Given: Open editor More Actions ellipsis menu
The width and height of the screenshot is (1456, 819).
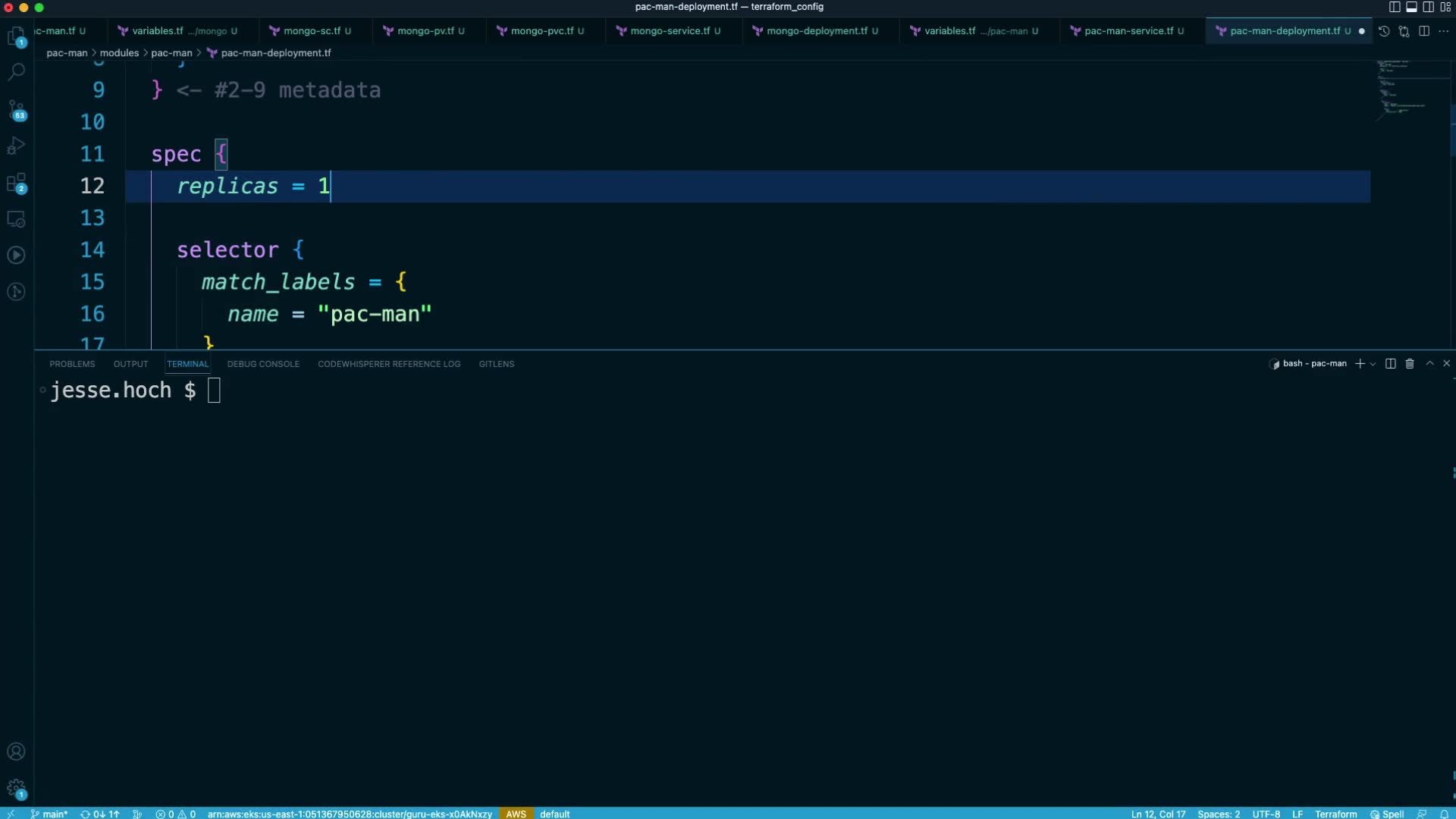Looking at the screenshot, I should point(1443,31).
